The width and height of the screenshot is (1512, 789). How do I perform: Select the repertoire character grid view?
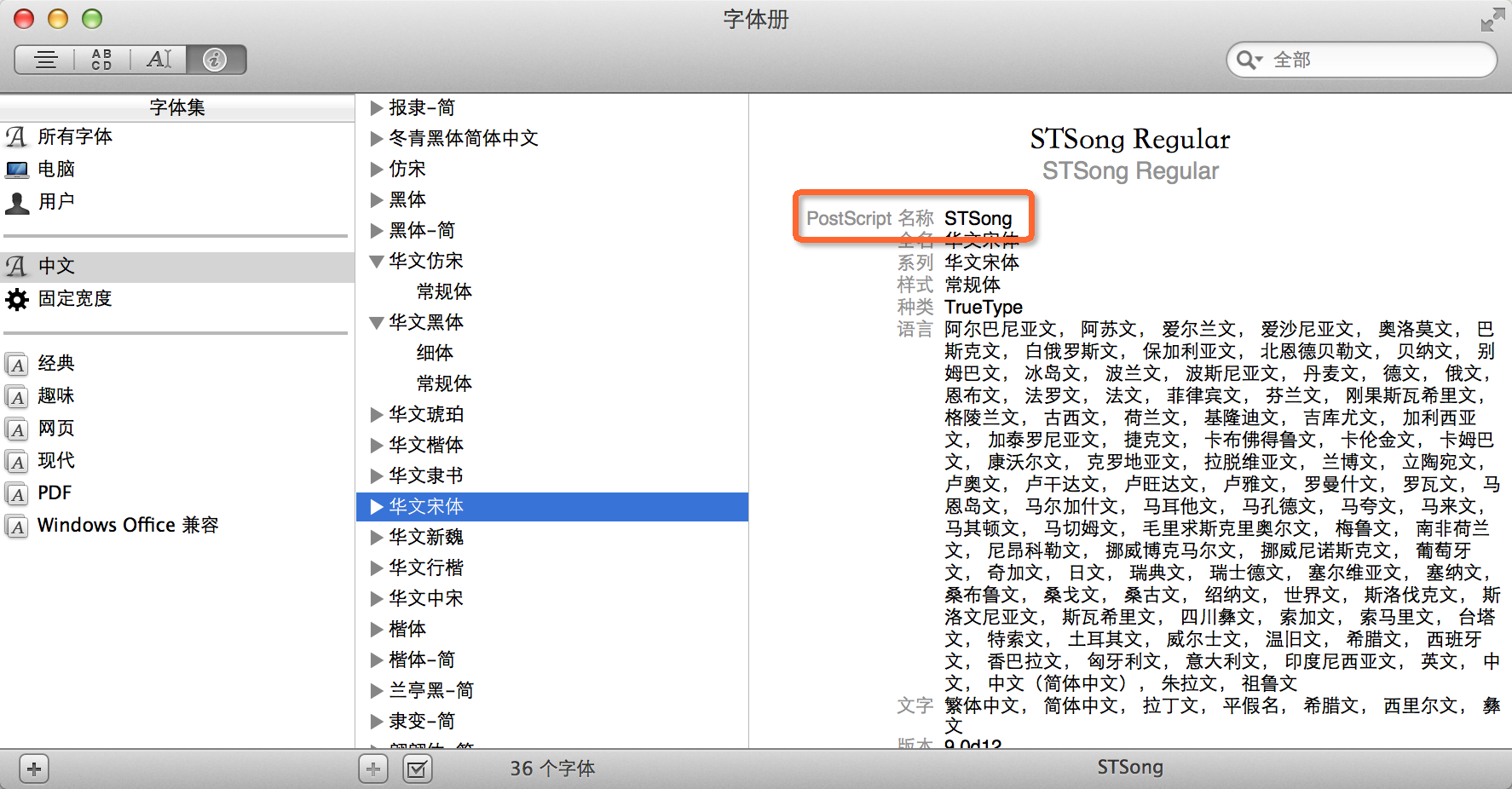[101, 60]
